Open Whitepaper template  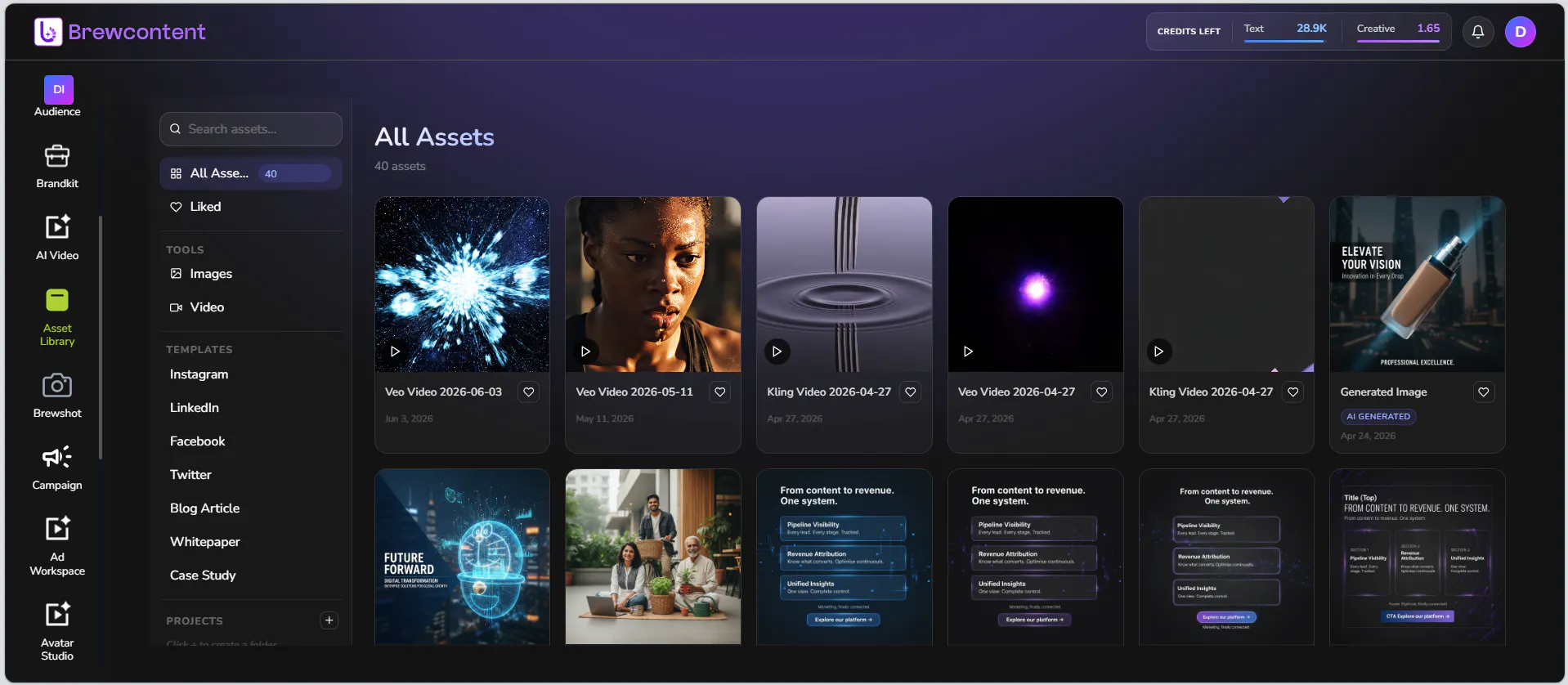pos(204,542)
